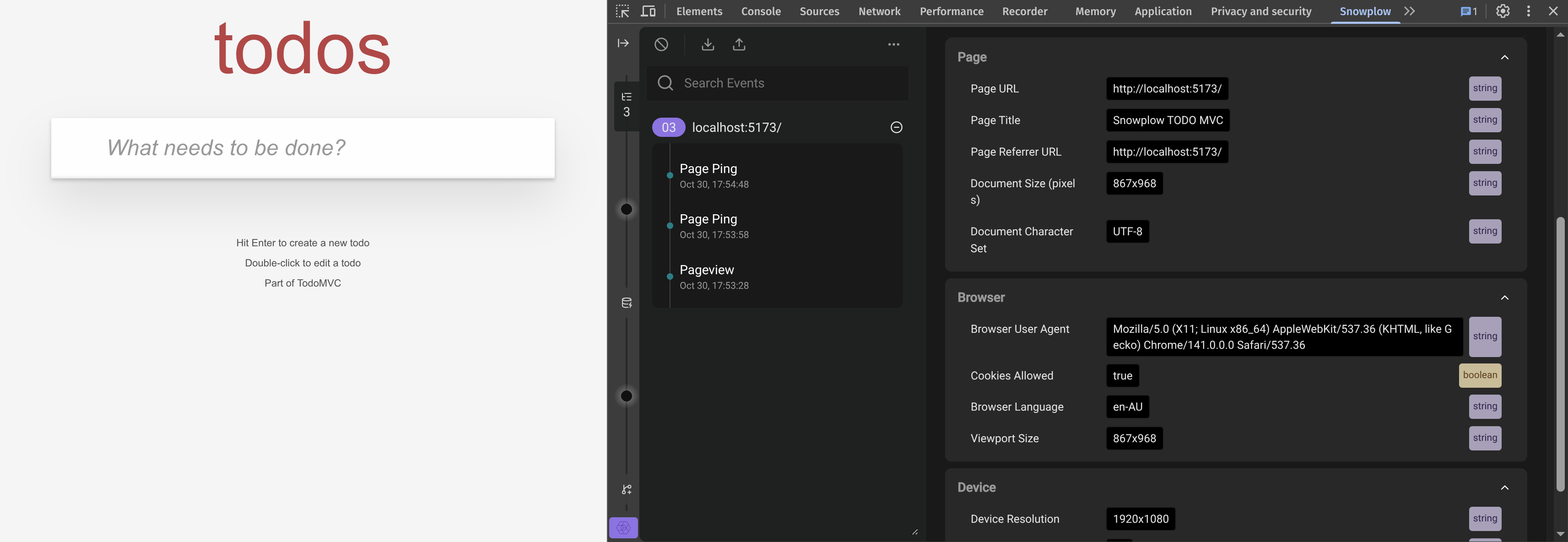Click the branch icon in the sidebar
The width and height of the screenshot is (1568, 542).
pos(627,490)
